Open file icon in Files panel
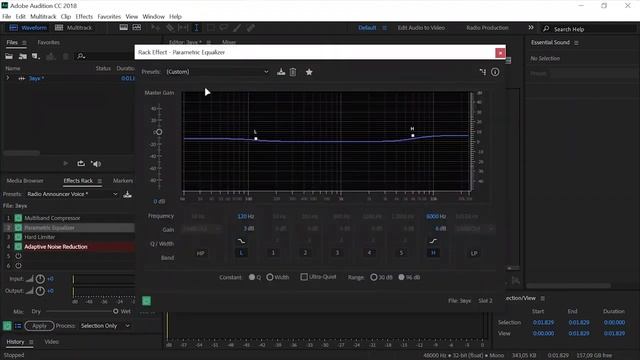This screenshot has height=360, width=640. point(9,56)
